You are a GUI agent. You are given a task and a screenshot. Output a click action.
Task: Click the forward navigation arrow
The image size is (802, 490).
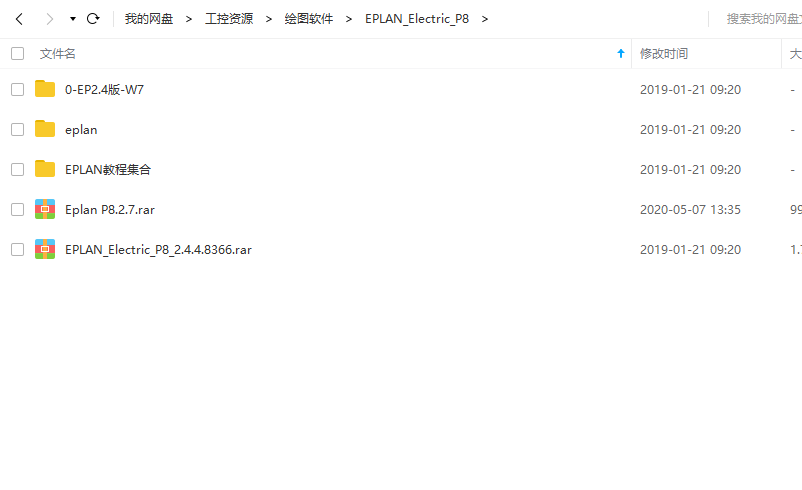click(50, 19)
